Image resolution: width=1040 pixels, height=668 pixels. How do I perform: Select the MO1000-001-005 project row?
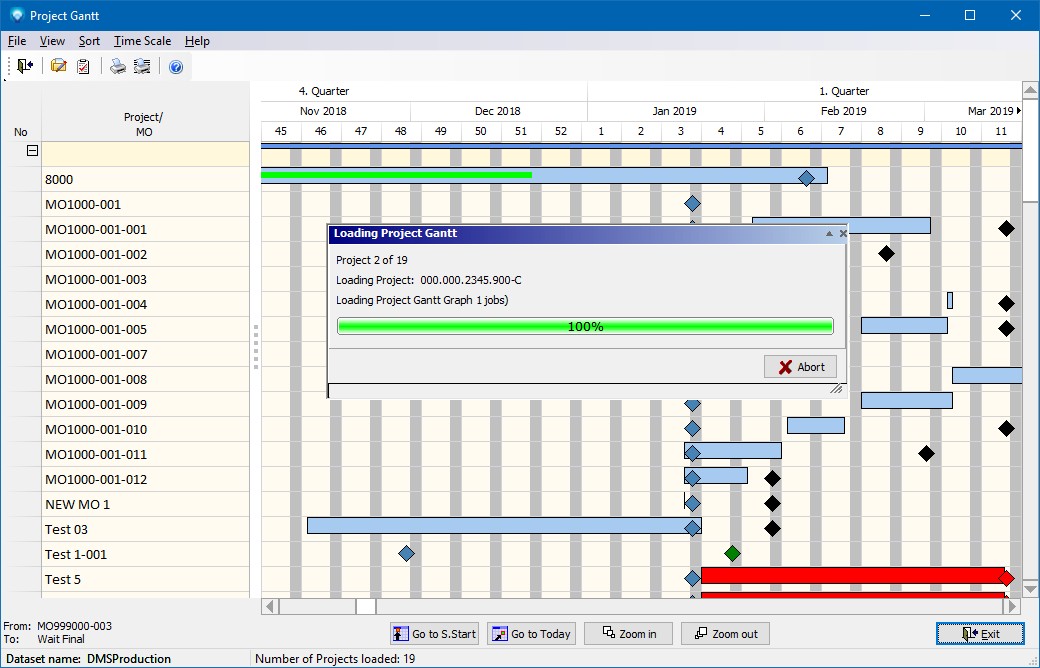click(96, 329)
